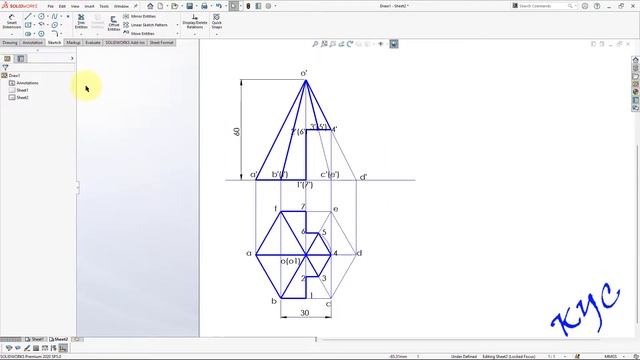This screenshot has width=640, height=360.
Task: Expand the Line tool dropdown arrow
Action: 34,16
